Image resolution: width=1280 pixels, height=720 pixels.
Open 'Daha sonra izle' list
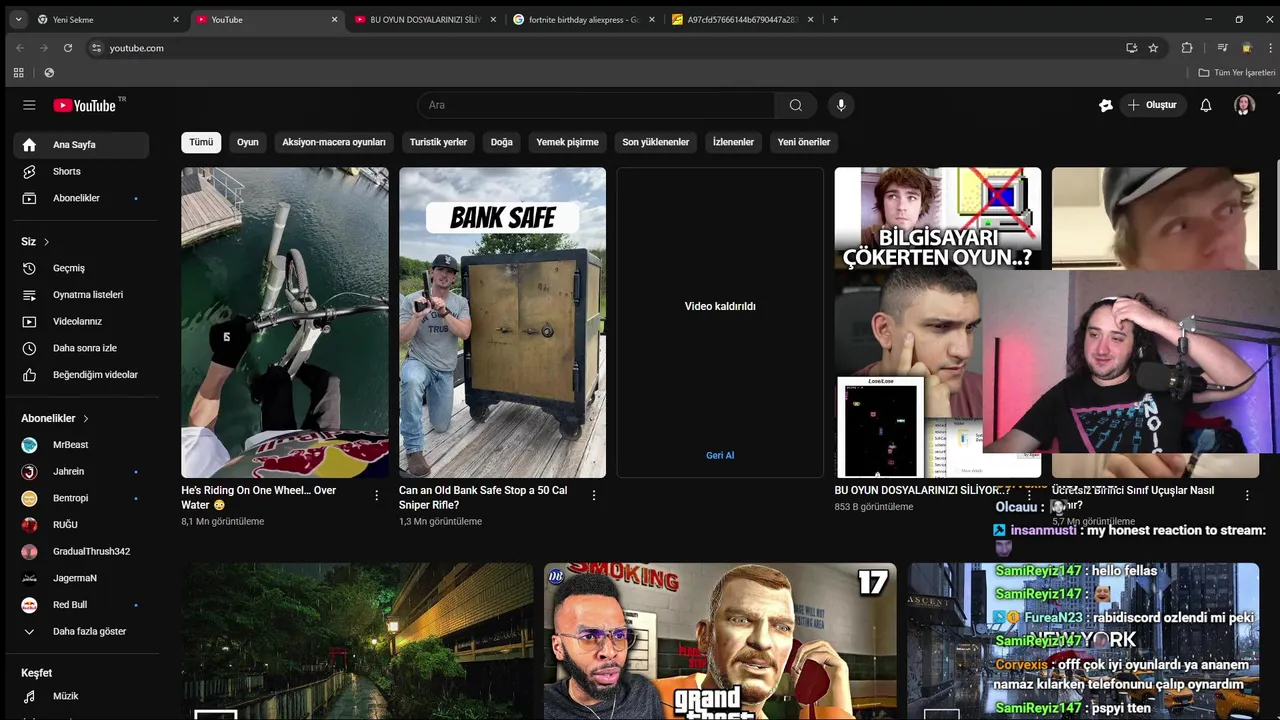(x=81, y=348)
